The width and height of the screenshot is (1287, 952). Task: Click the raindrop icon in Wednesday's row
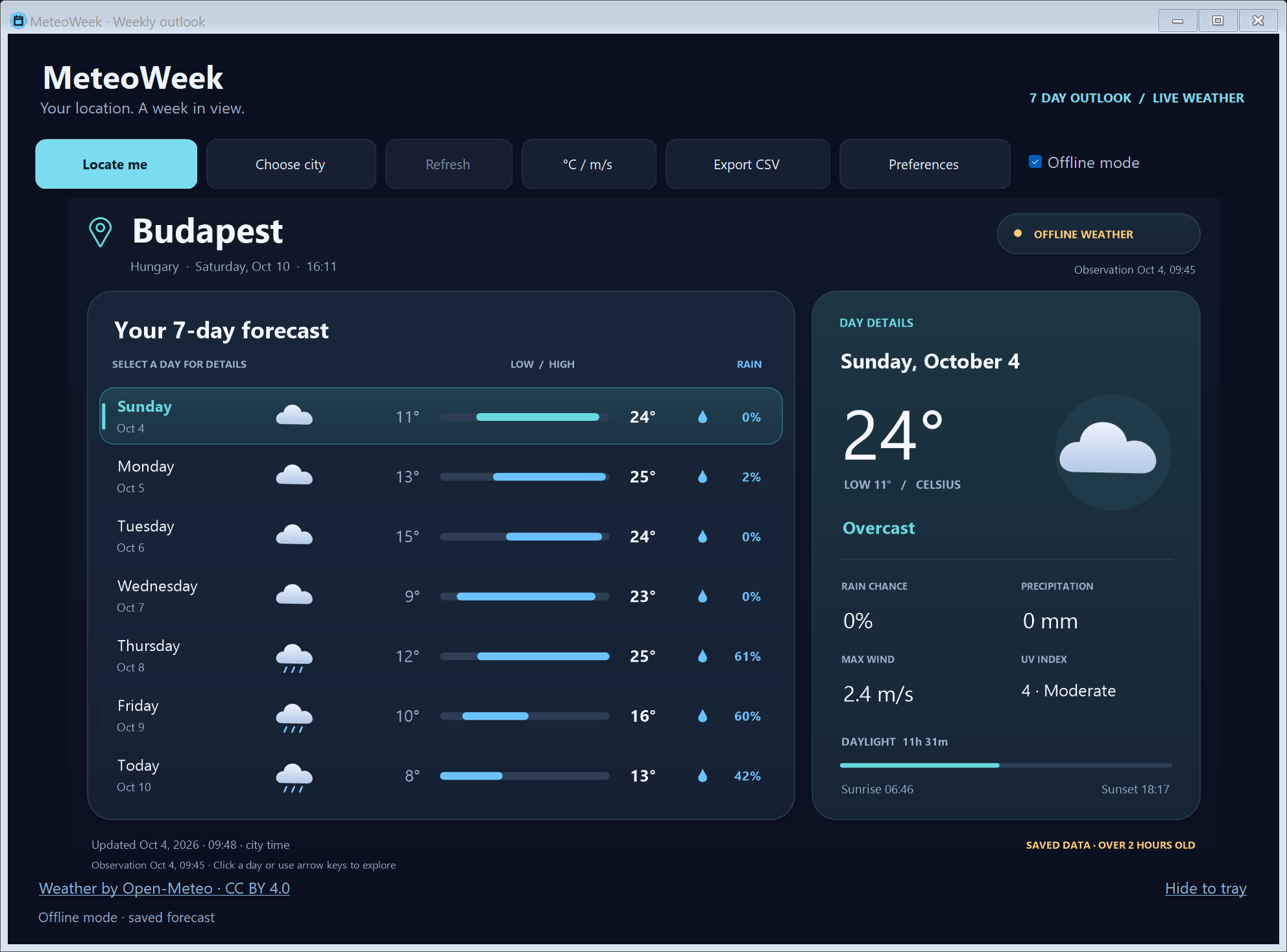click(x=703, y=595)
